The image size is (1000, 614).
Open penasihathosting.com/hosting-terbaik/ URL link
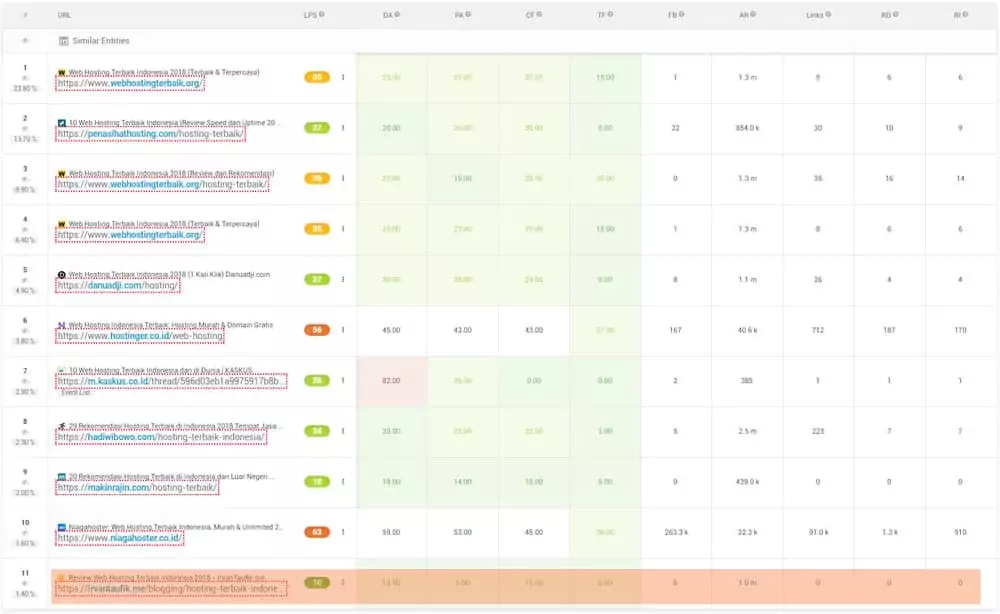(150, 134)
